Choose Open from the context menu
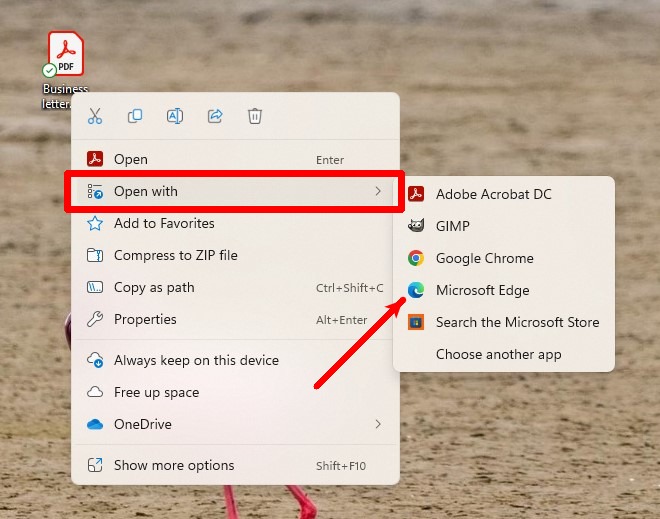Image resolution: width=660 pixels, height=519 pixels. [x=235, y=160]
